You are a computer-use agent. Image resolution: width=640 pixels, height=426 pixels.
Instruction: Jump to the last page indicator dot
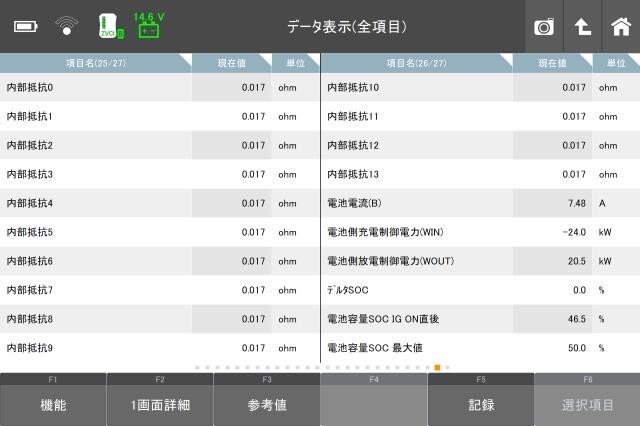(447, 367)
